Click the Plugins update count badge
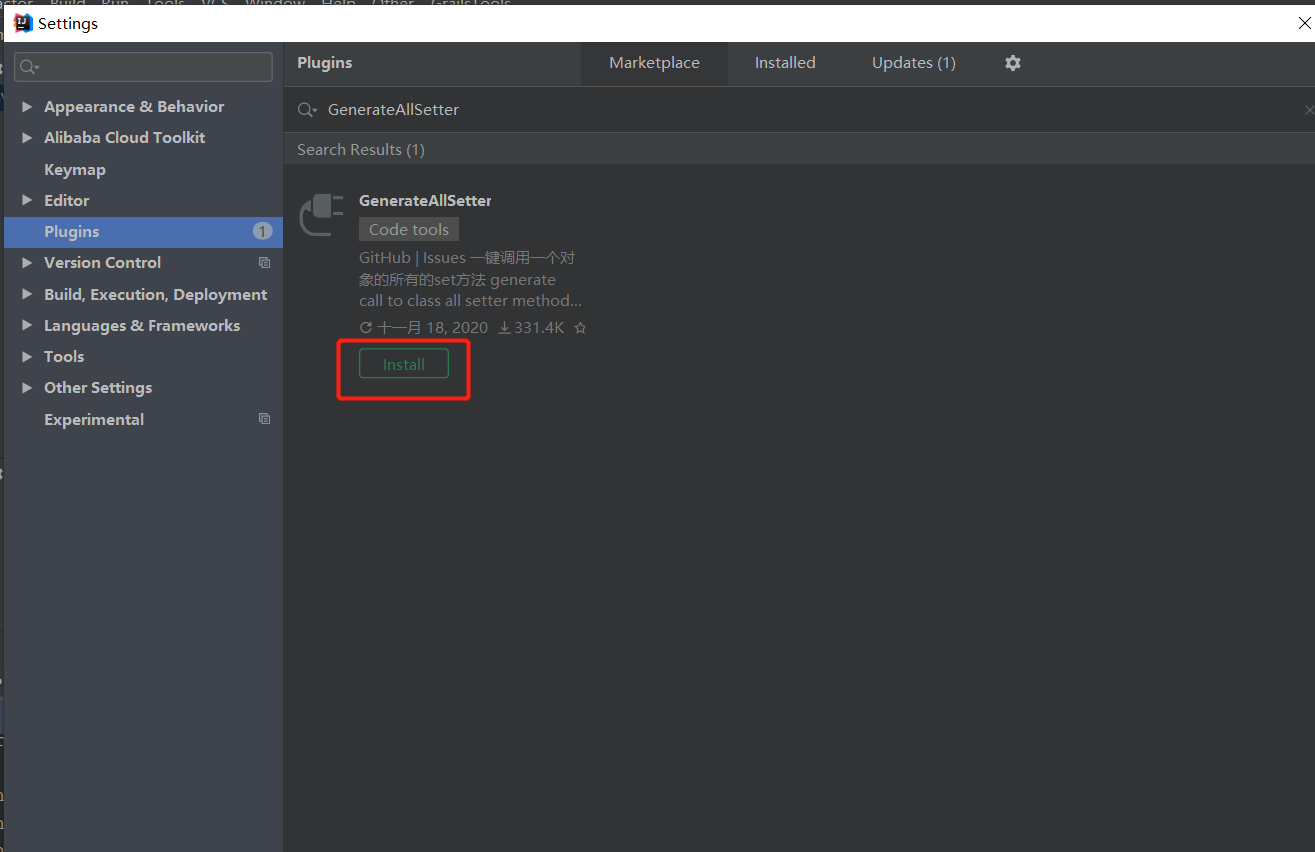 (262, 232)
